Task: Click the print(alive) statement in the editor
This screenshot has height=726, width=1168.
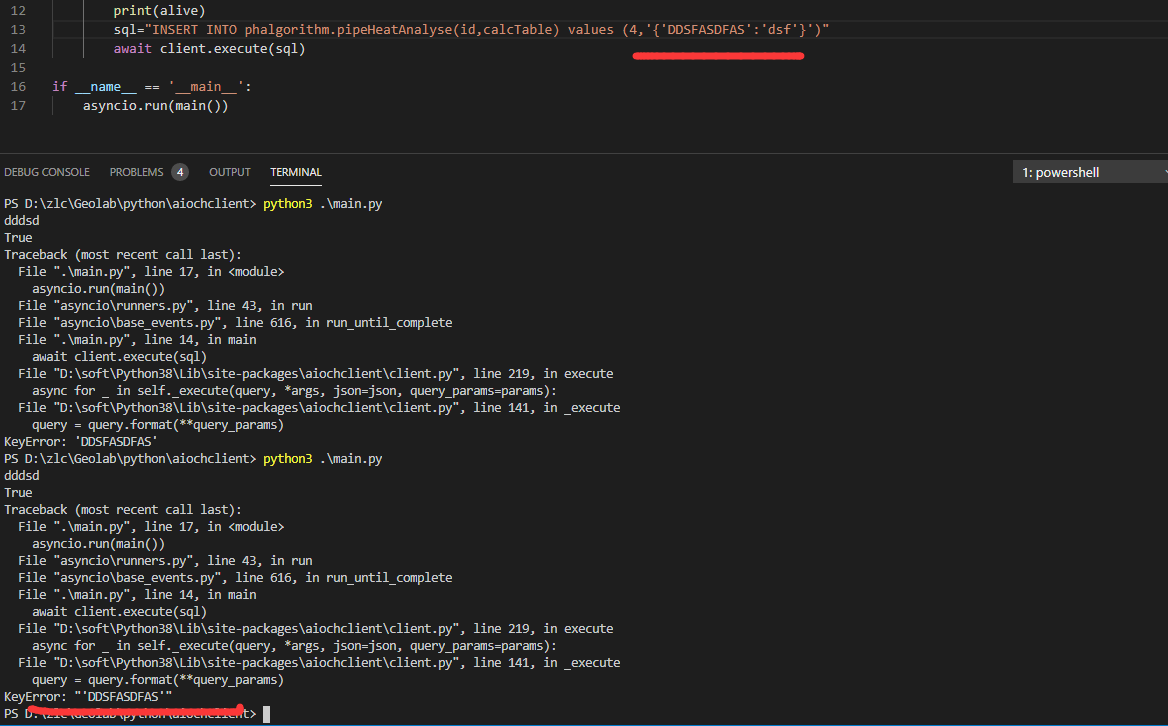Action: pos(159,11)
